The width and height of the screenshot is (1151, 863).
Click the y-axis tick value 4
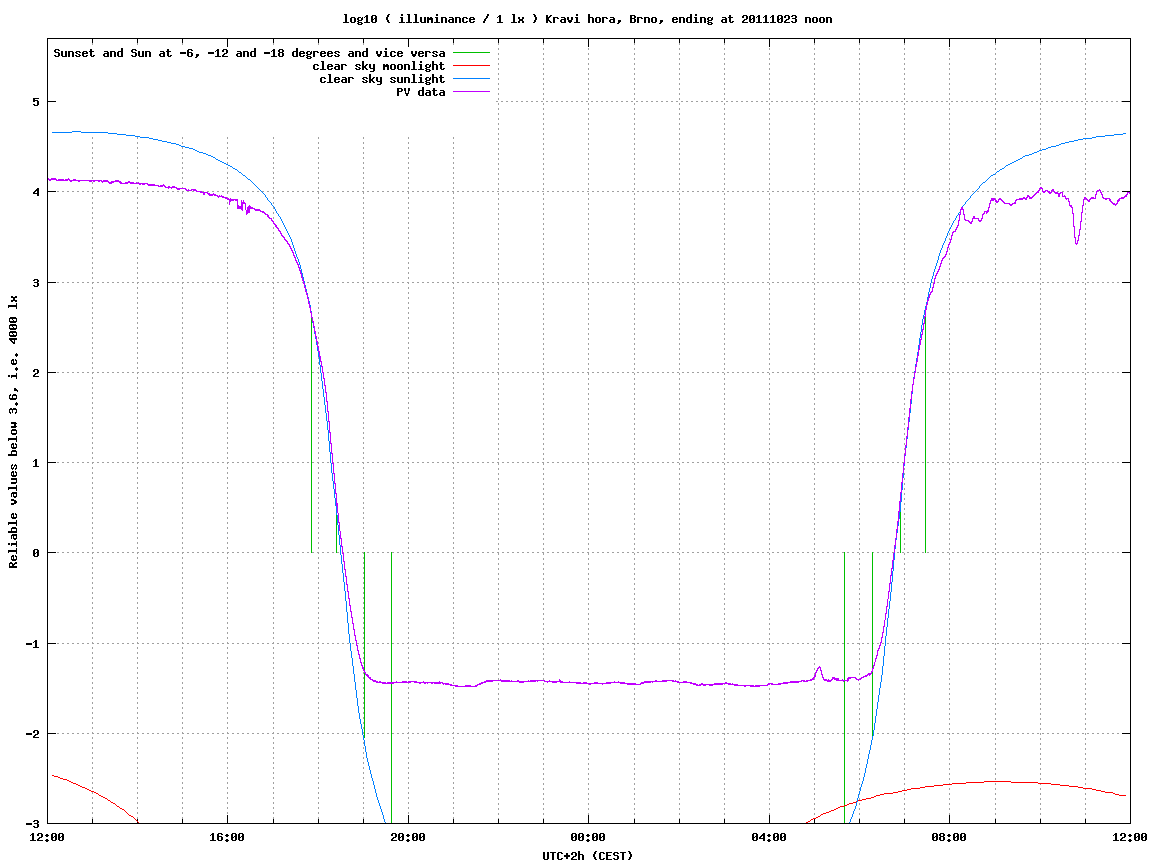pyautogui.click(x=36, y=192)
